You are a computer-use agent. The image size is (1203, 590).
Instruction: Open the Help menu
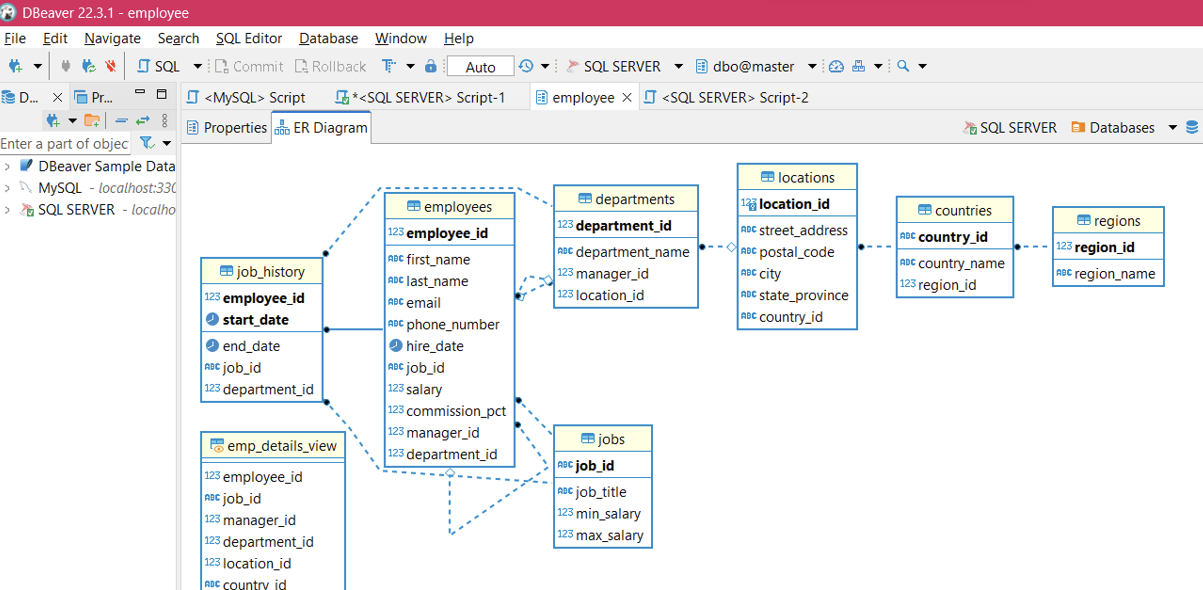(x=458, y=38)
